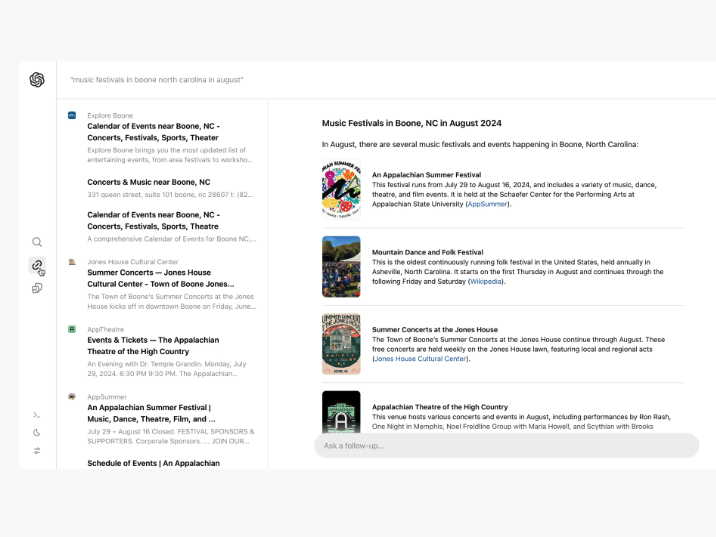Viewport: 716px width, 537px height.
Task: Click snippet 'A comprehensive Calendar of Events for Boone'
Action: tap(172, 239)
